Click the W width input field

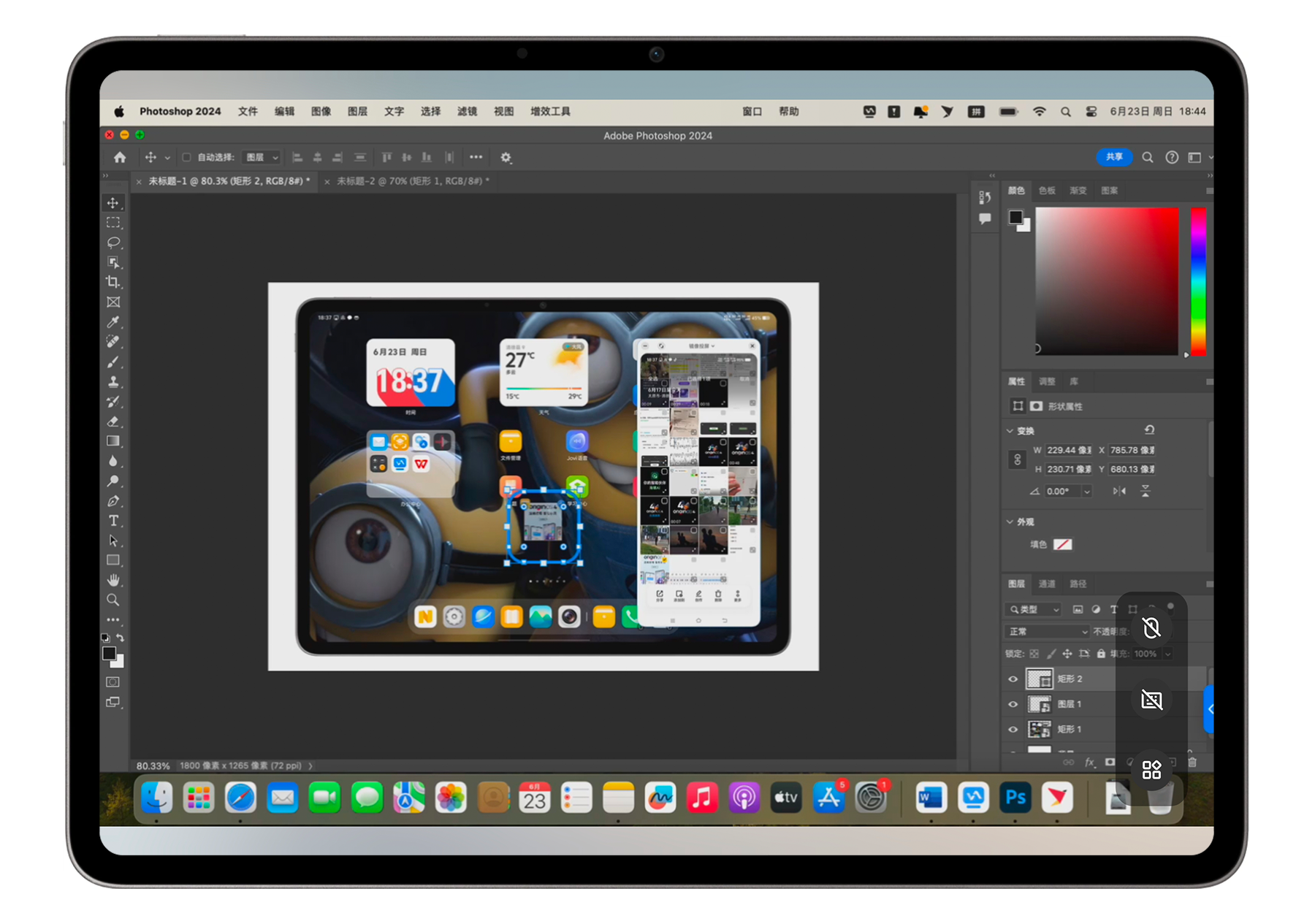[x=1069, y=450]
